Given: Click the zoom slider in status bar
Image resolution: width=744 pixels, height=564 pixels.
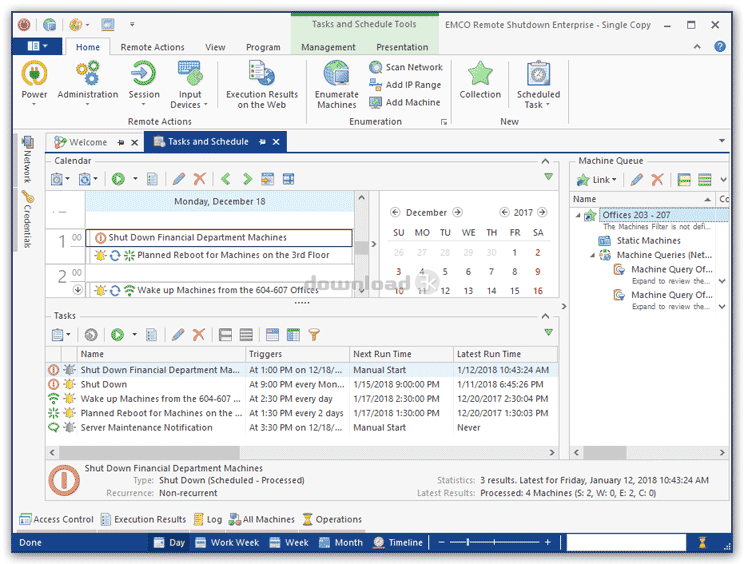Looking at the screenshot, I should click(x=493, y=542).
